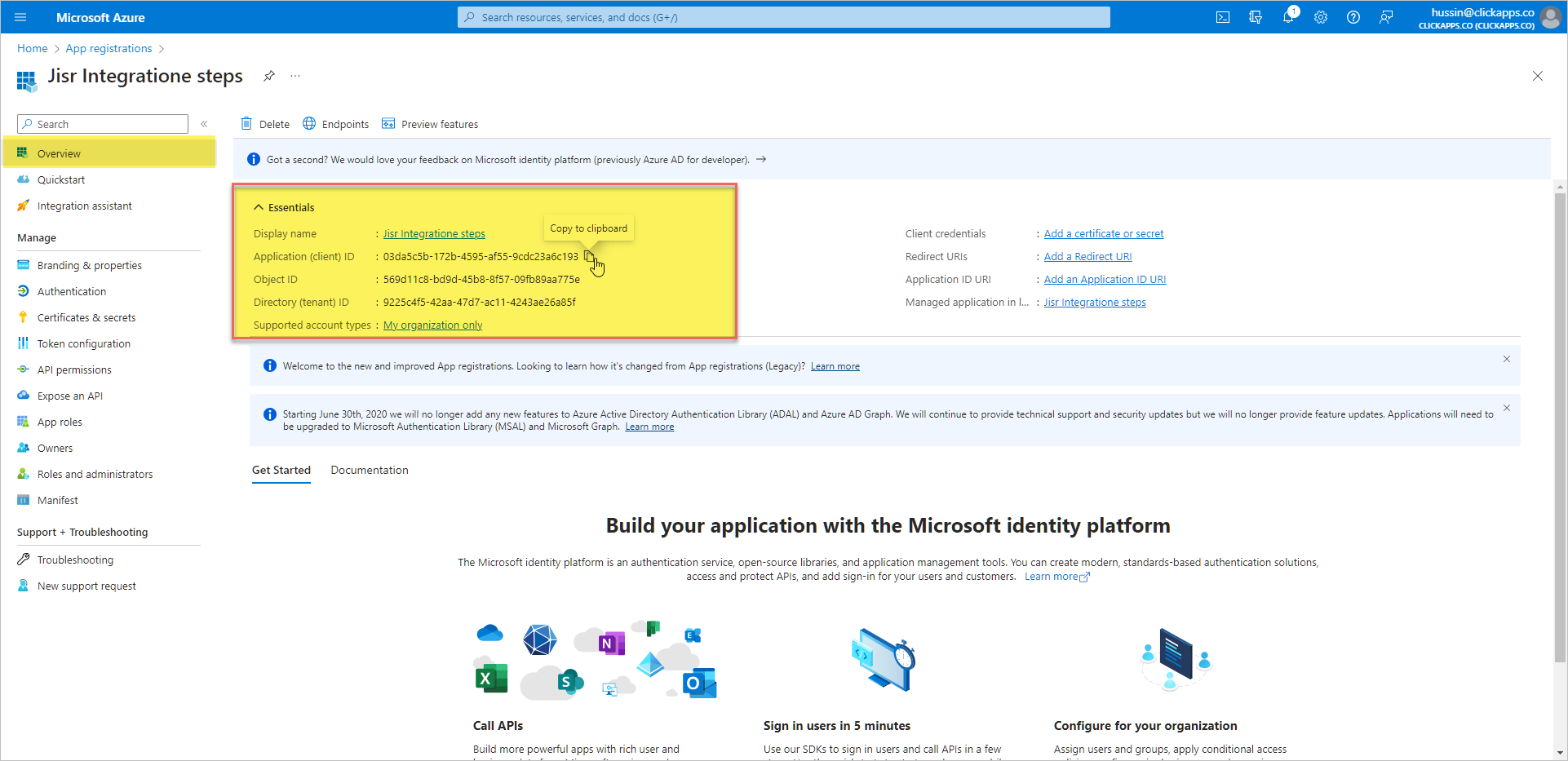The width and height of the screenshot is (1568, 761).
Task: Open the notifications bell icon
Action: click(1288, 17)
